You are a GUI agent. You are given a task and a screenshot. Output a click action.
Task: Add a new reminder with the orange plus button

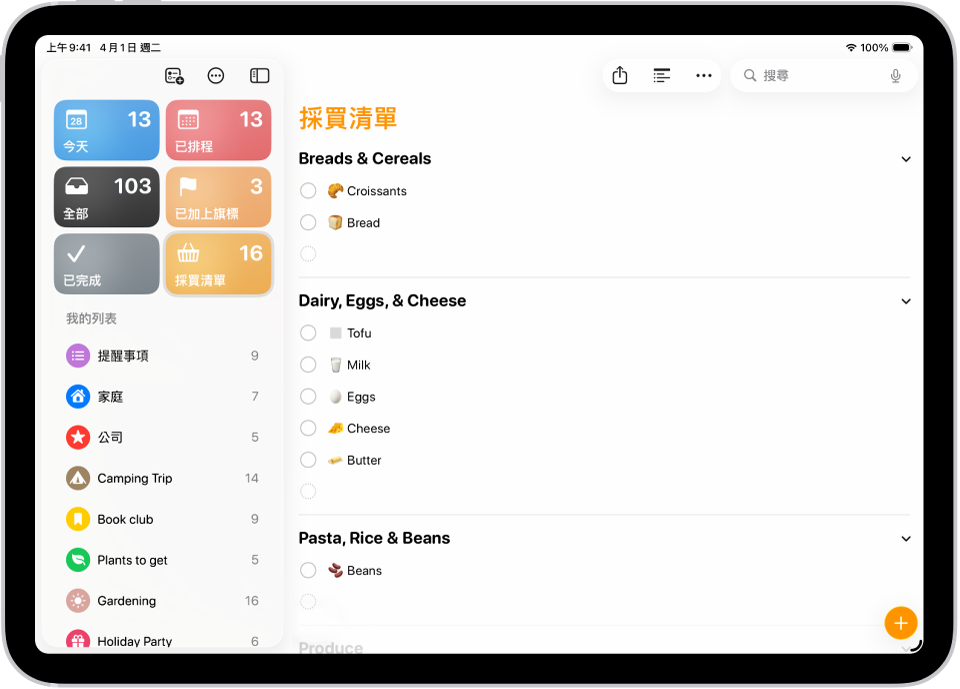point(901,622)
